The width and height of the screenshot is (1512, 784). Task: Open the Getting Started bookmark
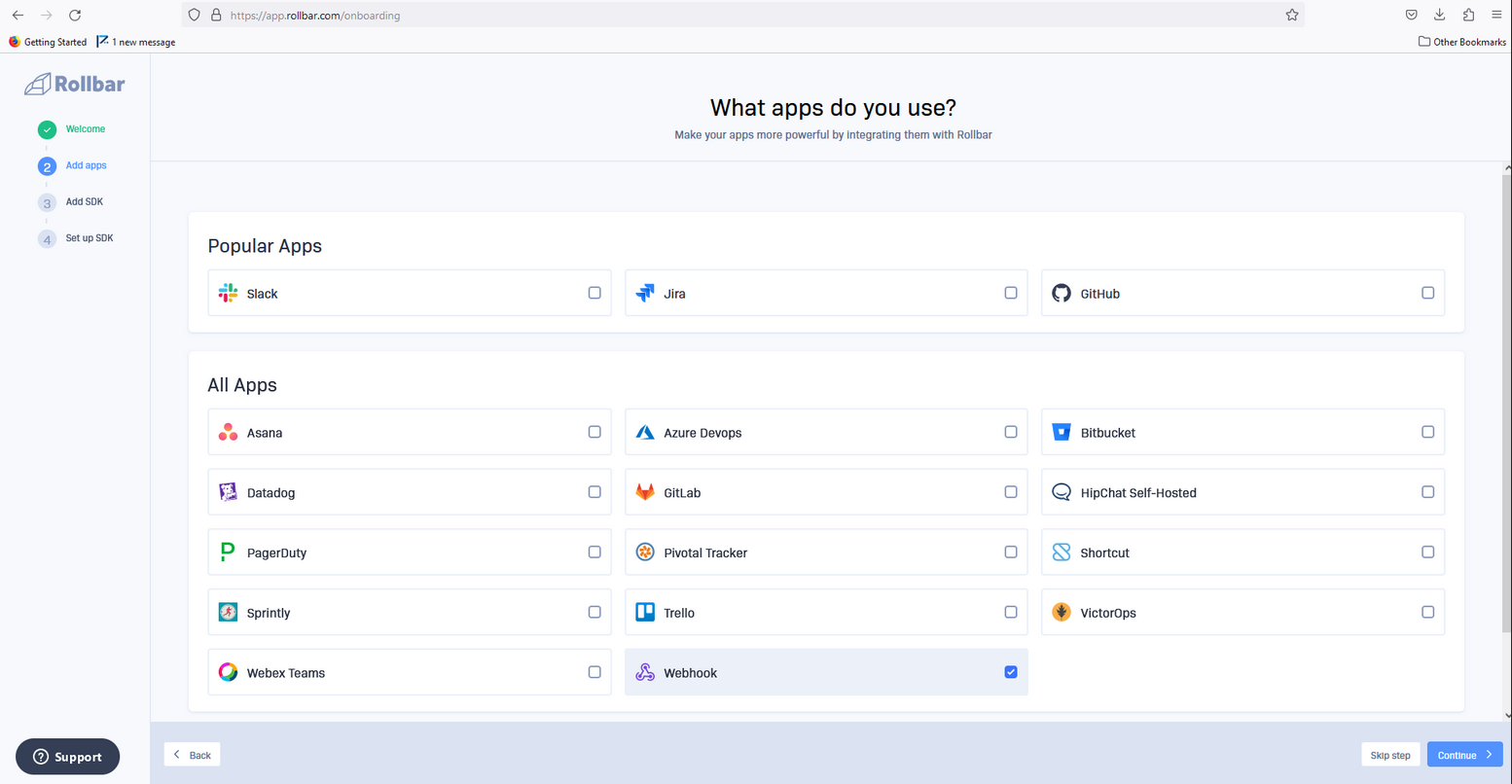(48, 42)
